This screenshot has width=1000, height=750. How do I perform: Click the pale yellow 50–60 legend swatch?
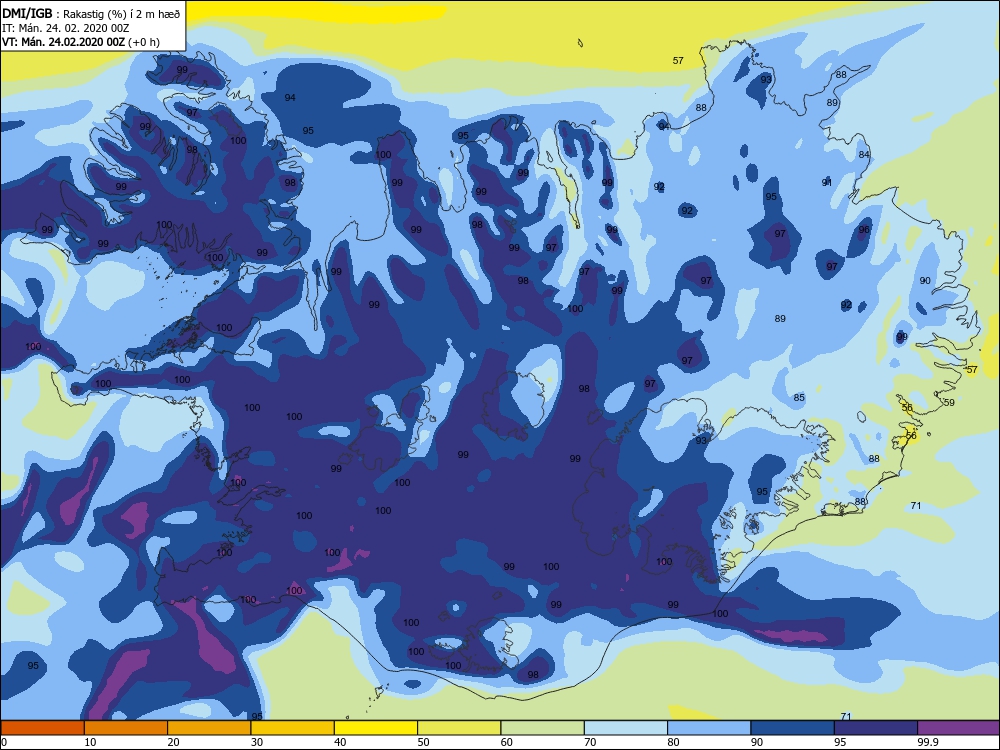(459, 728)
